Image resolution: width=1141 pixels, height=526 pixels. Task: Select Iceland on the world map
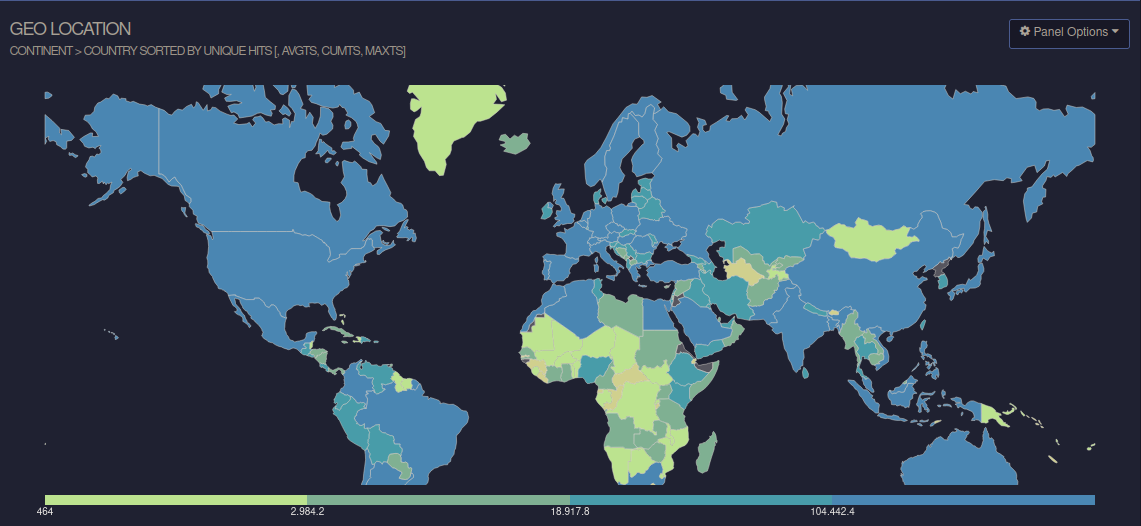[516, 143]
